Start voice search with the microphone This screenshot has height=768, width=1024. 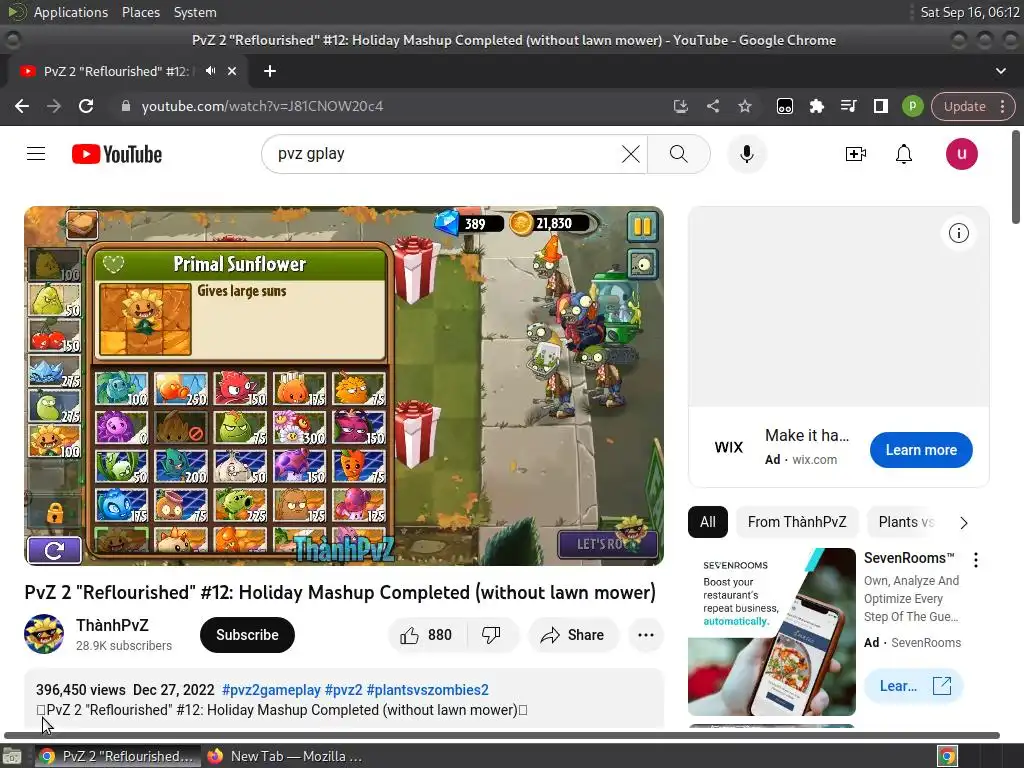(746, 154)
